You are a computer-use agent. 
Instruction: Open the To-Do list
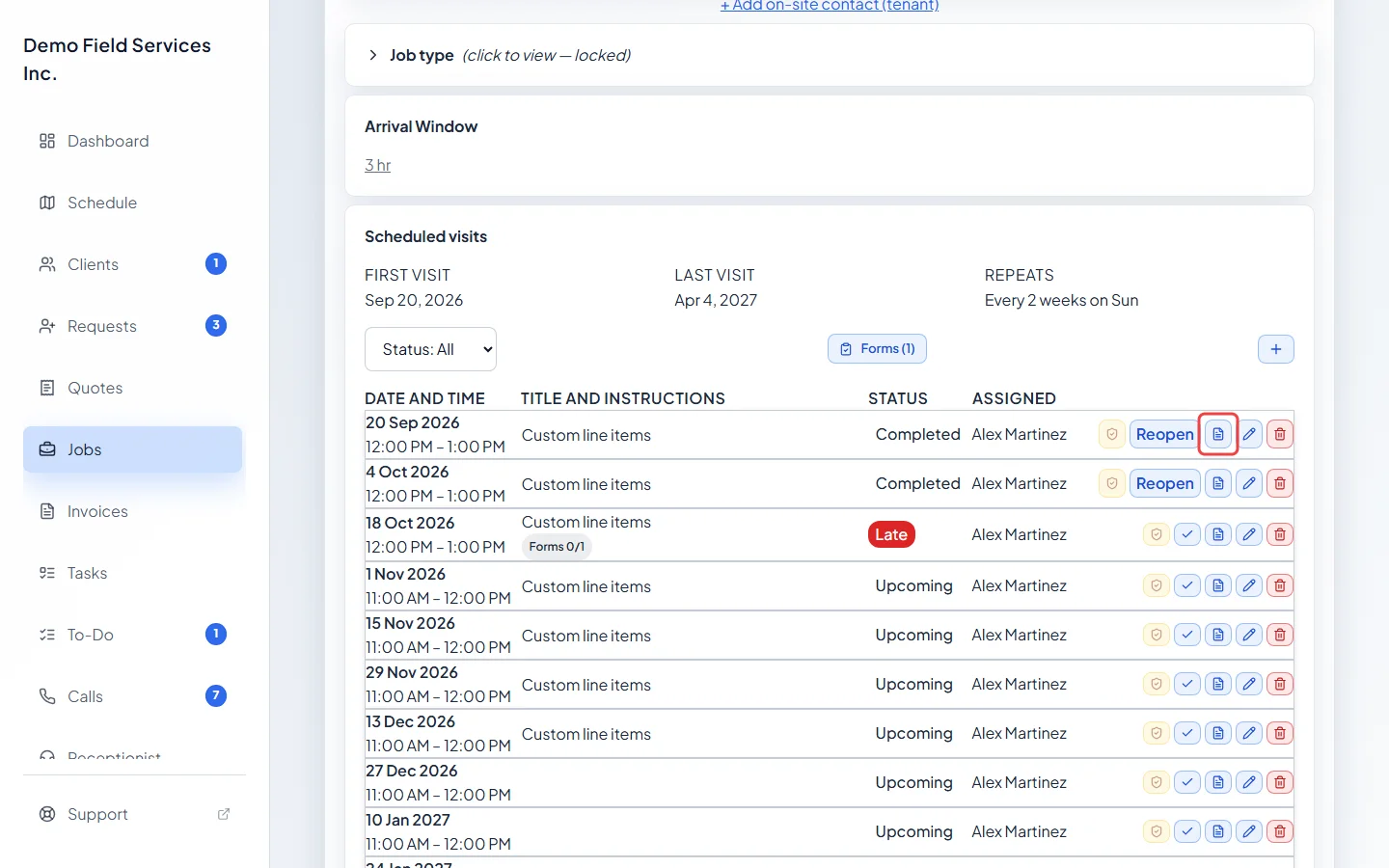tap(133, 635)
